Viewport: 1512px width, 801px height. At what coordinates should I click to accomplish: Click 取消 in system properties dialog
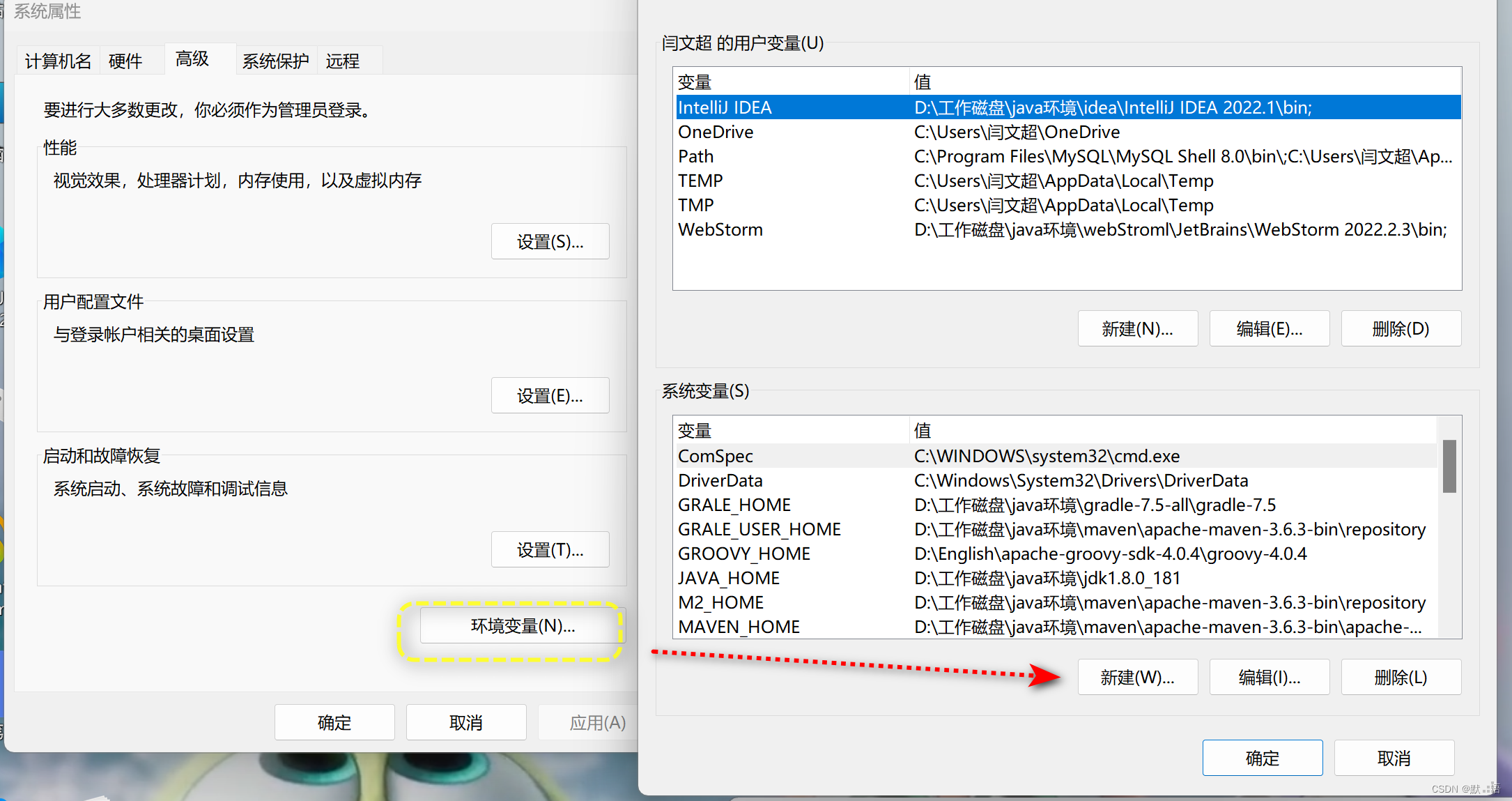tap(465, 722)
